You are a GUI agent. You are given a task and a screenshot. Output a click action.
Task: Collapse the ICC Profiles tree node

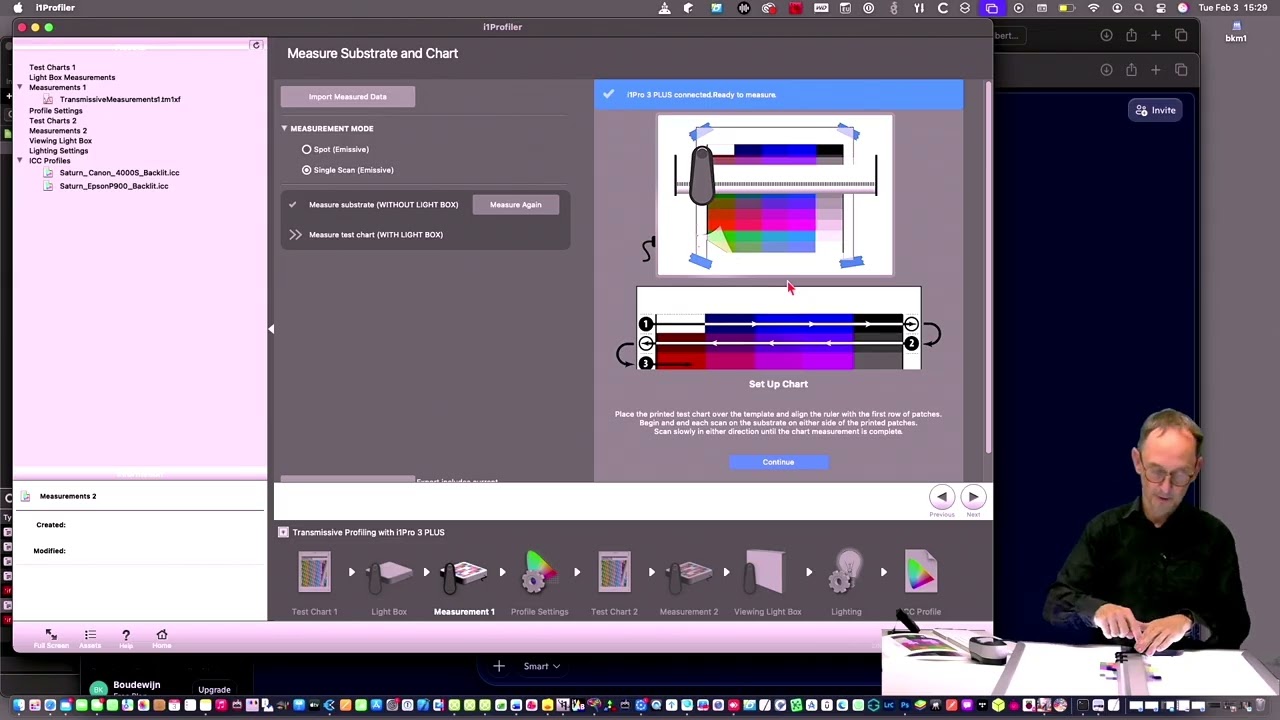(x=20, y=160)
